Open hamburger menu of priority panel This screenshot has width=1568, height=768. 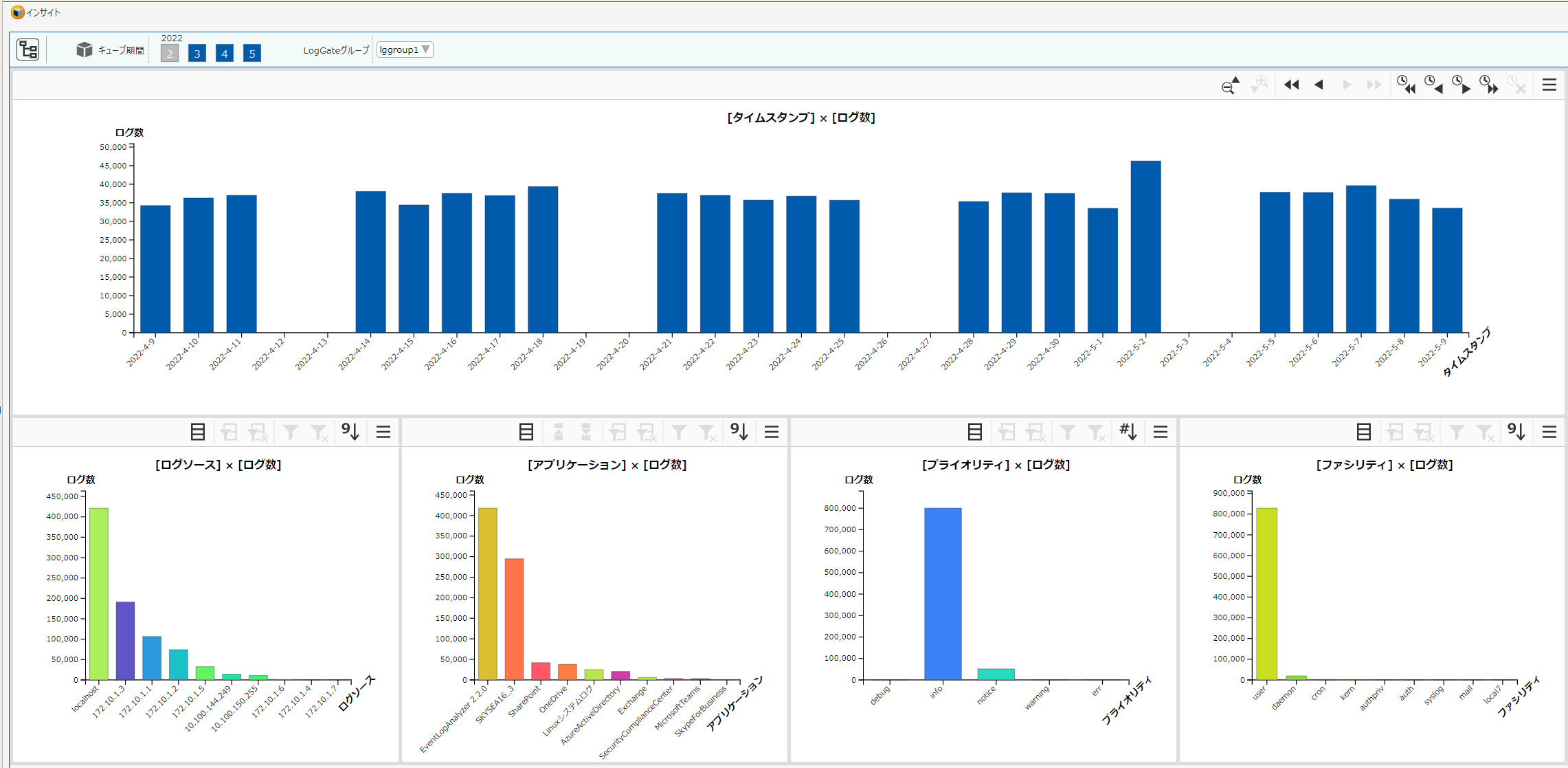point(1161,432)
